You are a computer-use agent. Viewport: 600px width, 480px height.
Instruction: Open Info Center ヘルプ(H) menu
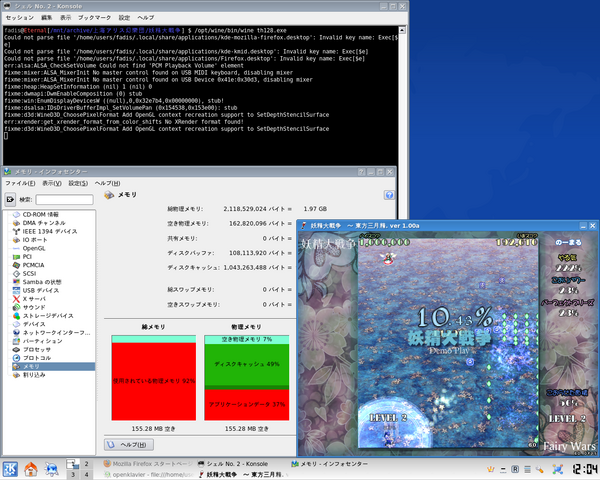(108, 183)
